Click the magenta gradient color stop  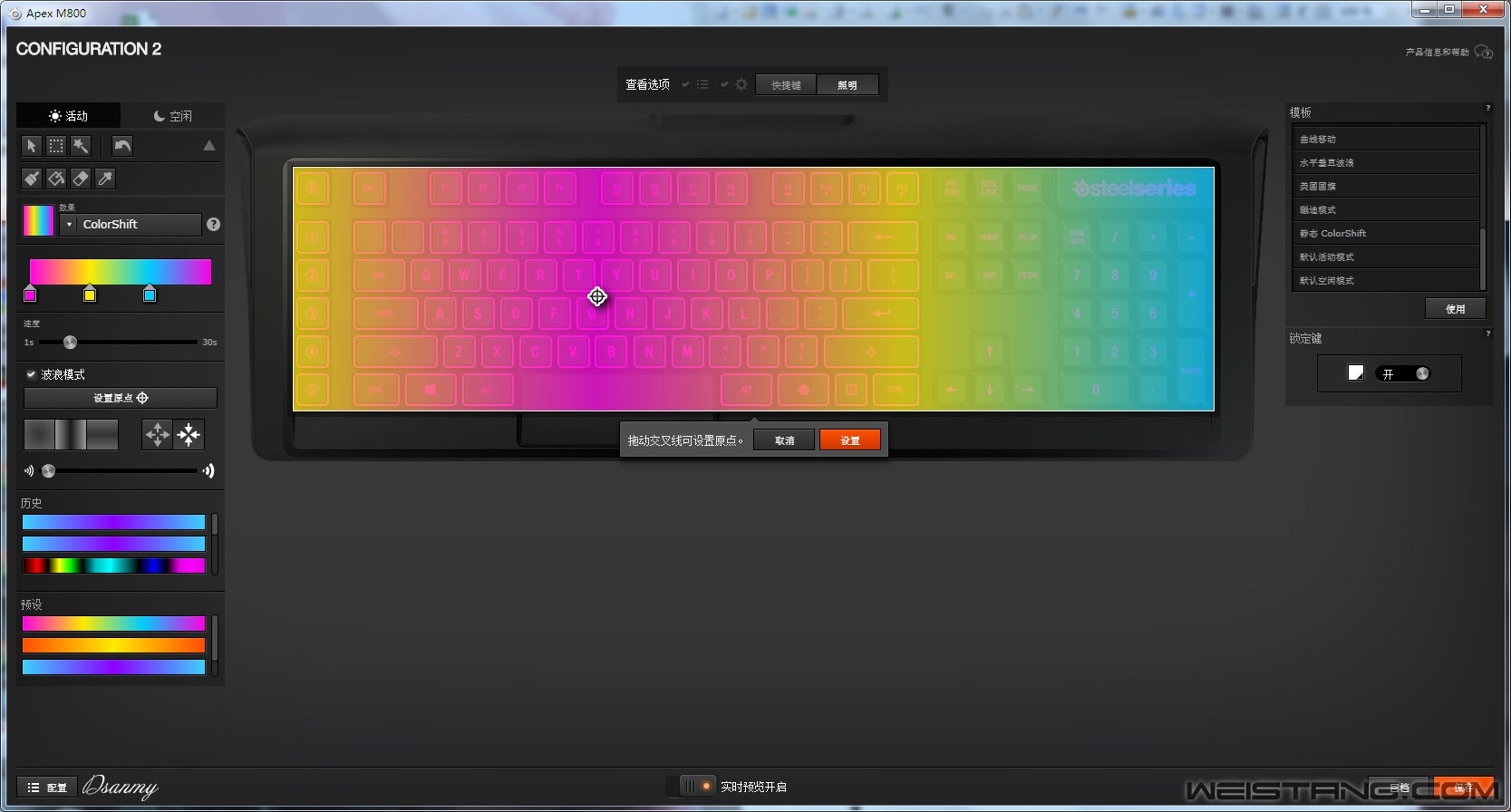click(30, 294)
